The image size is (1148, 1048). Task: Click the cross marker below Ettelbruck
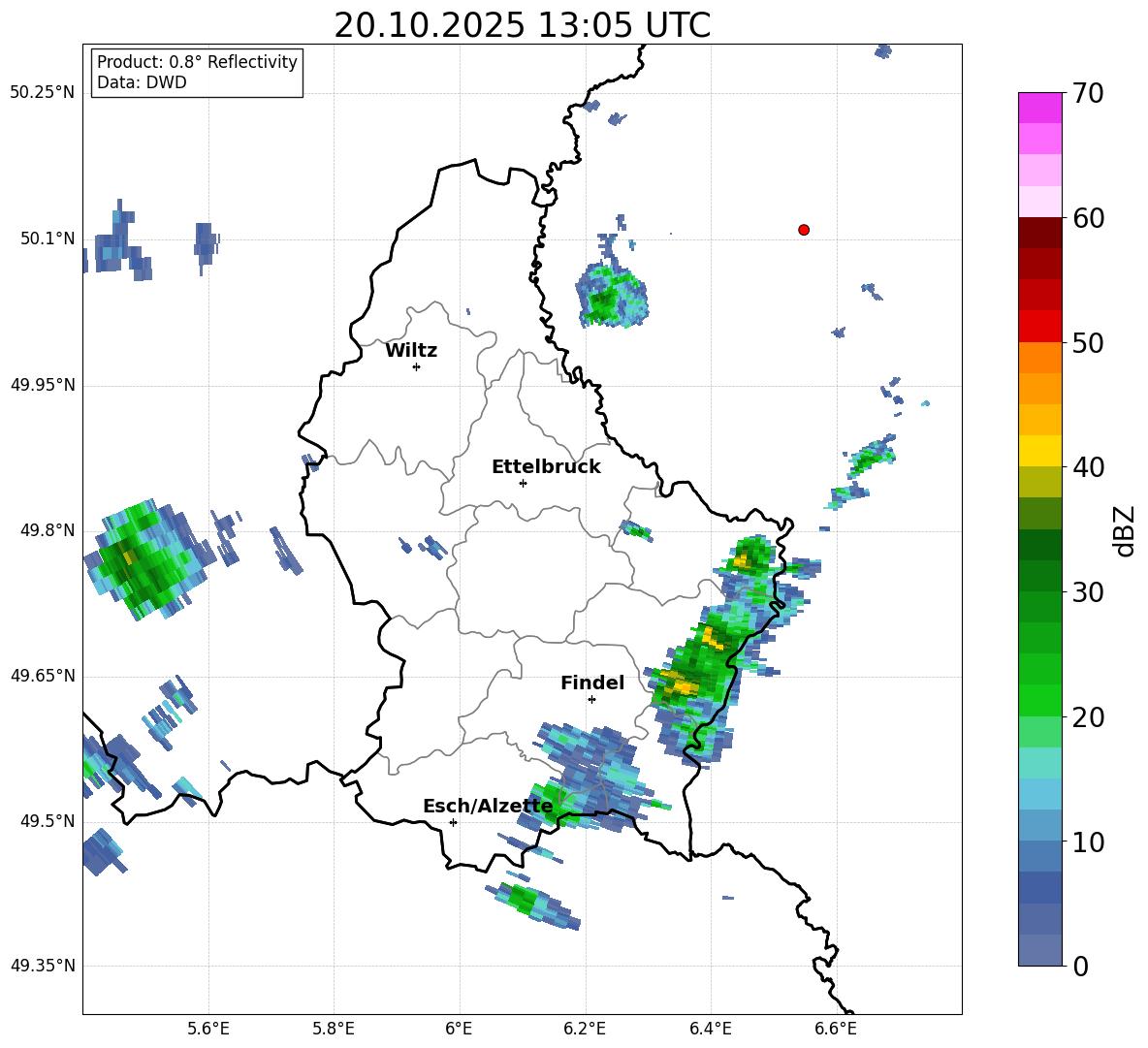point(523,483)
